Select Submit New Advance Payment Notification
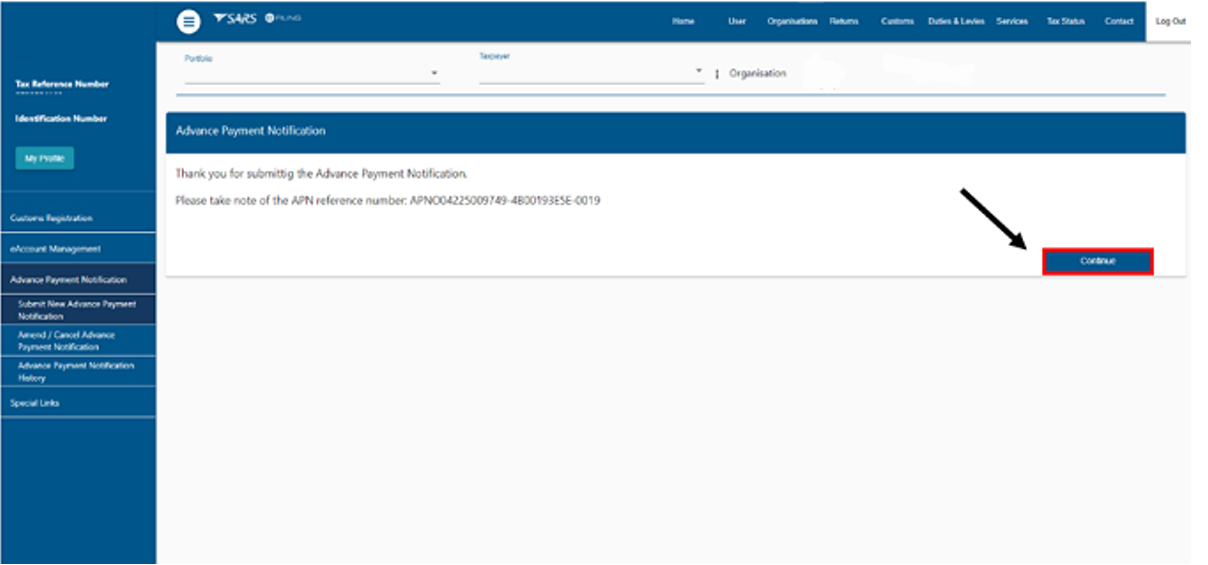The height and width of the screenshot is (565, 1208). click(x=77, y=310)
